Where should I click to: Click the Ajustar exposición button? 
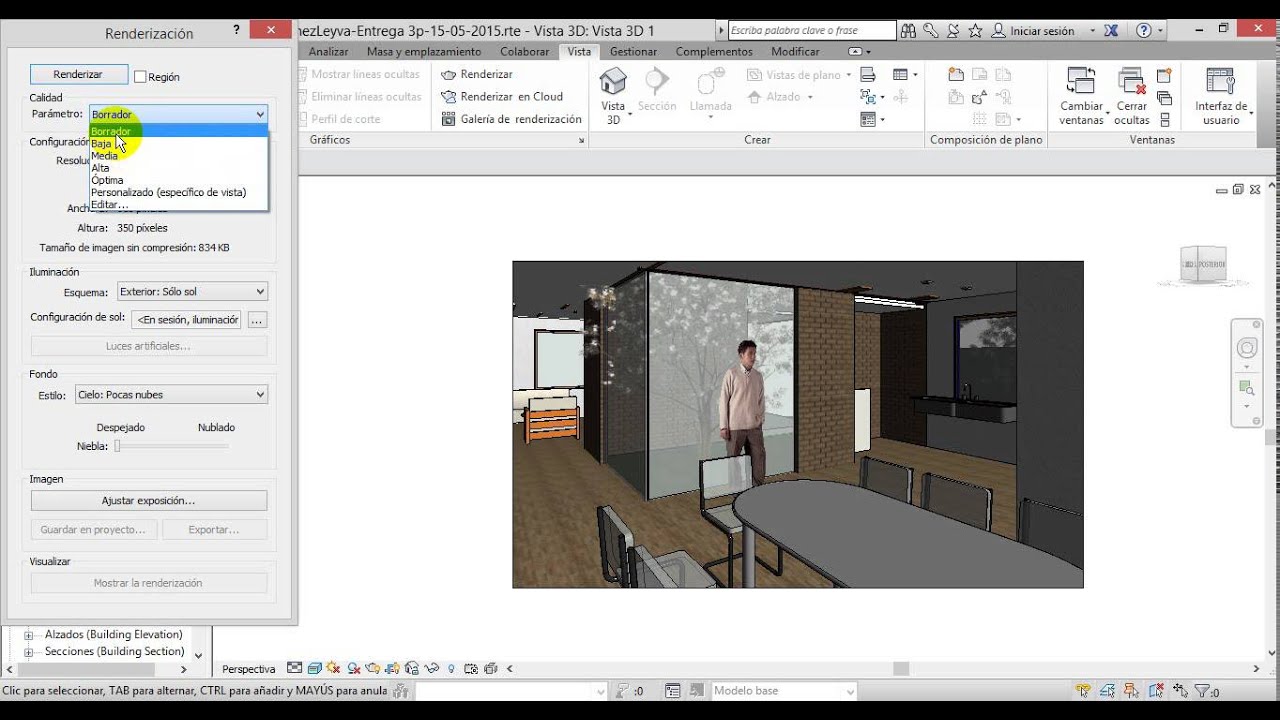(148, 500)
